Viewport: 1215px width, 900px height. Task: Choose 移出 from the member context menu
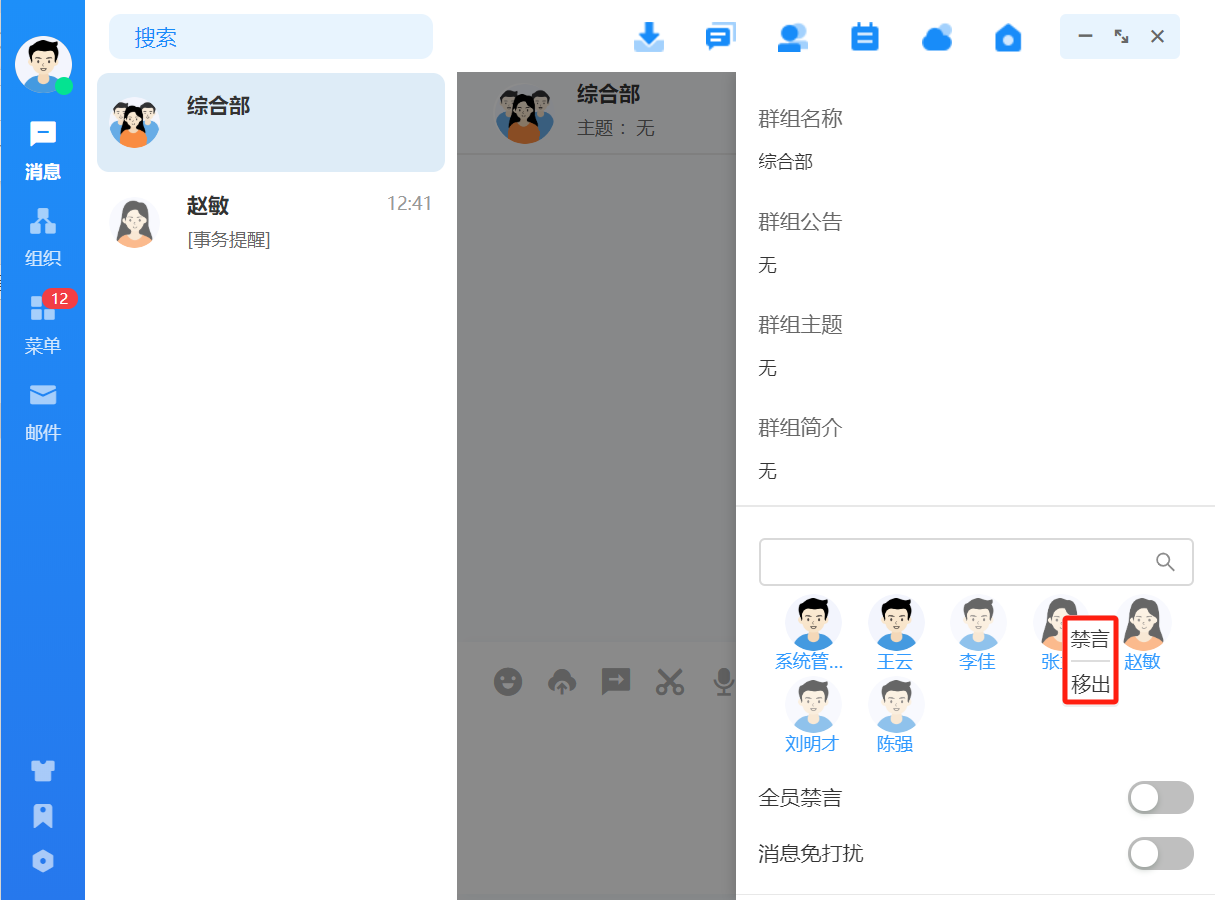point(1090,685)
